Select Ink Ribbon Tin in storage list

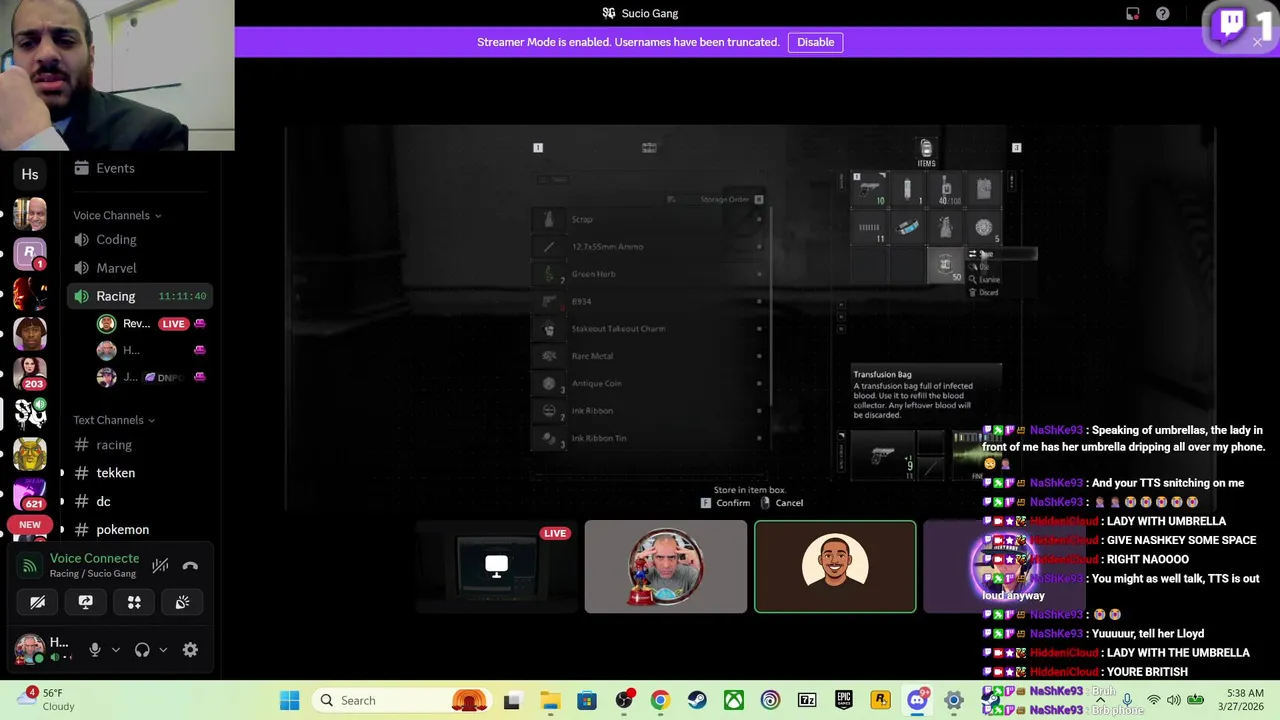[651, 438]
